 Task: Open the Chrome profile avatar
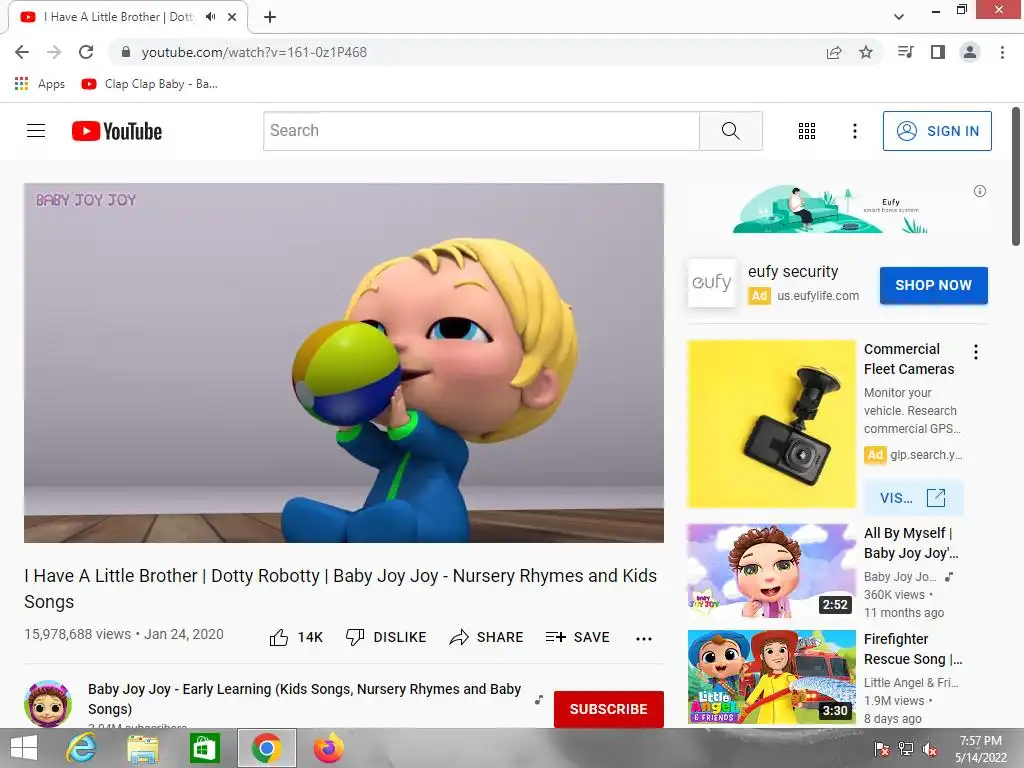[x=970, y=52]
